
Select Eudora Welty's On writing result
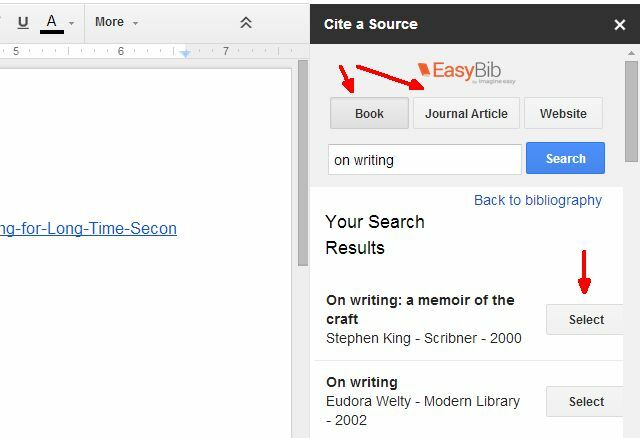click(584, 401)
